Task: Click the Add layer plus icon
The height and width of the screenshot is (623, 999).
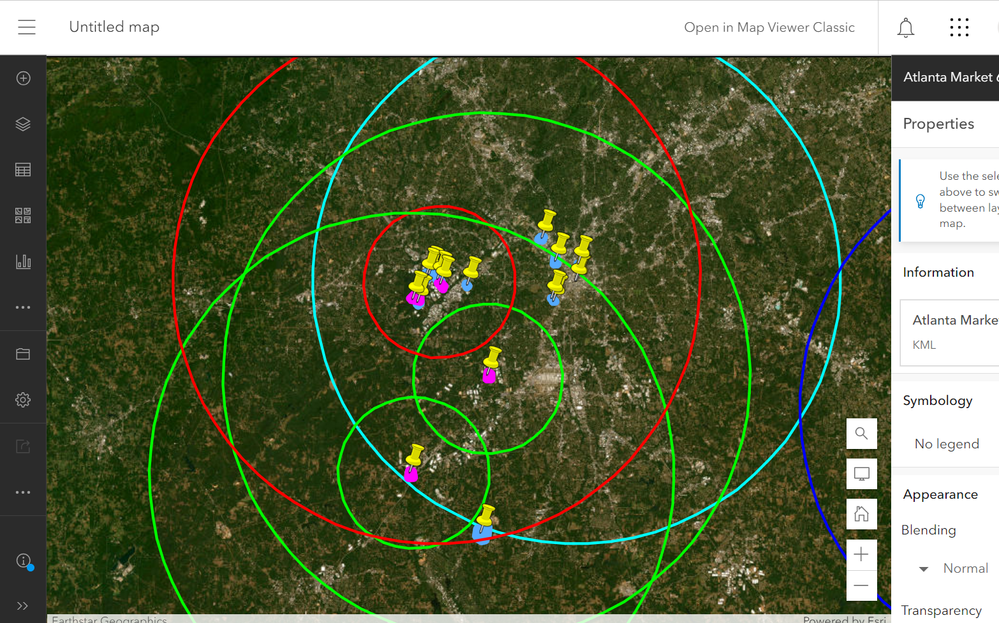Action: [x=23, y=78]
